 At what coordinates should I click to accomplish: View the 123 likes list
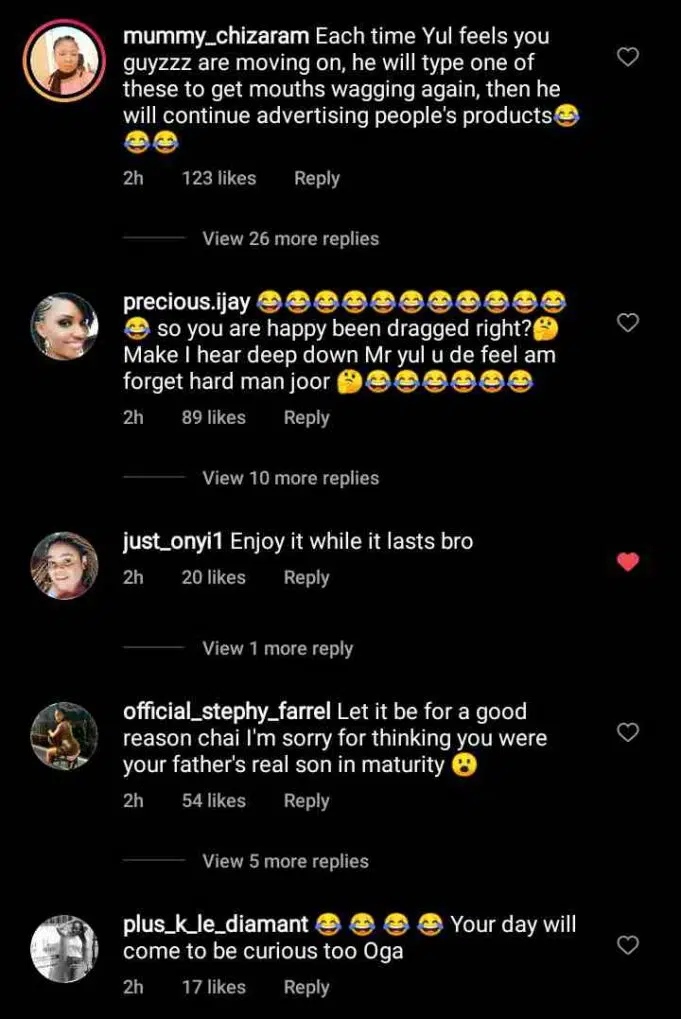pos(218,179)
